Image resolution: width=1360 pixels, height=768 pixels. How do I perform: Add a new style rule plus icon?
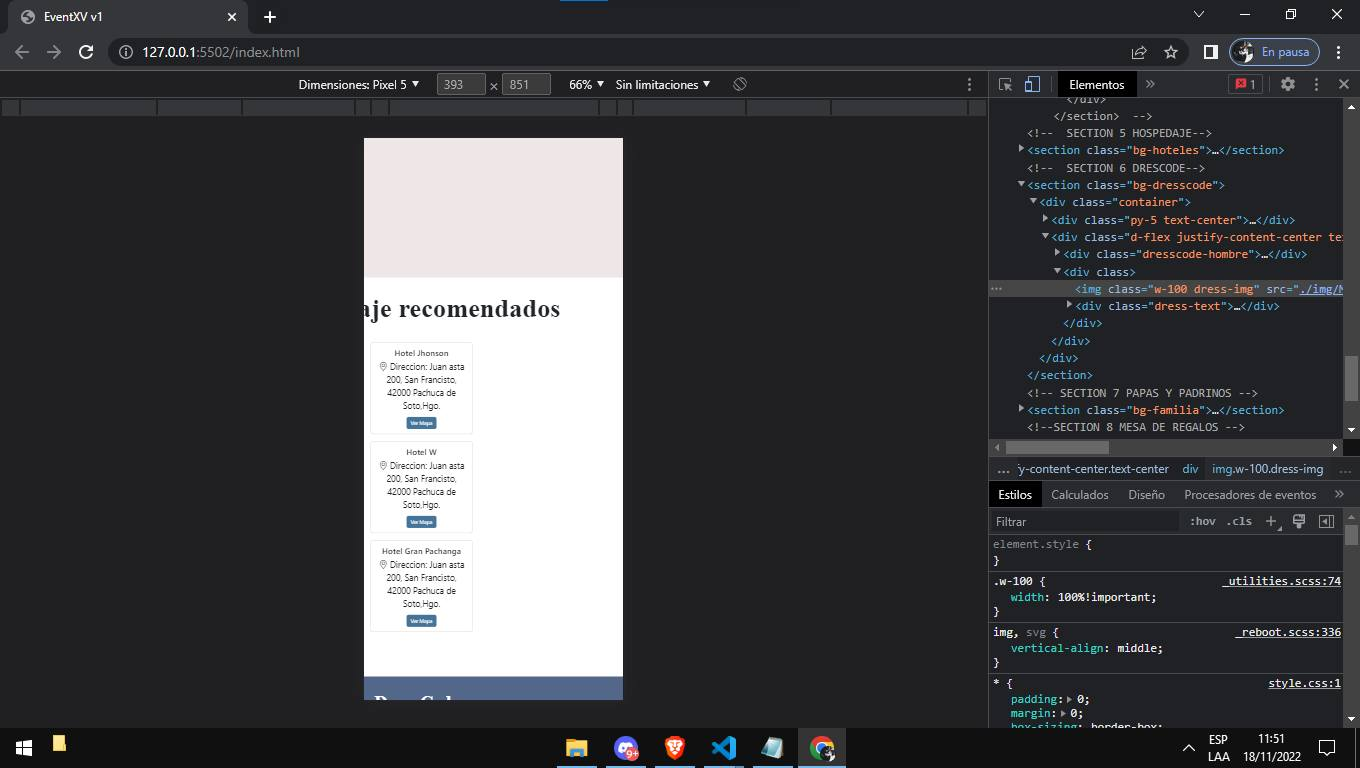[1271, 521]
